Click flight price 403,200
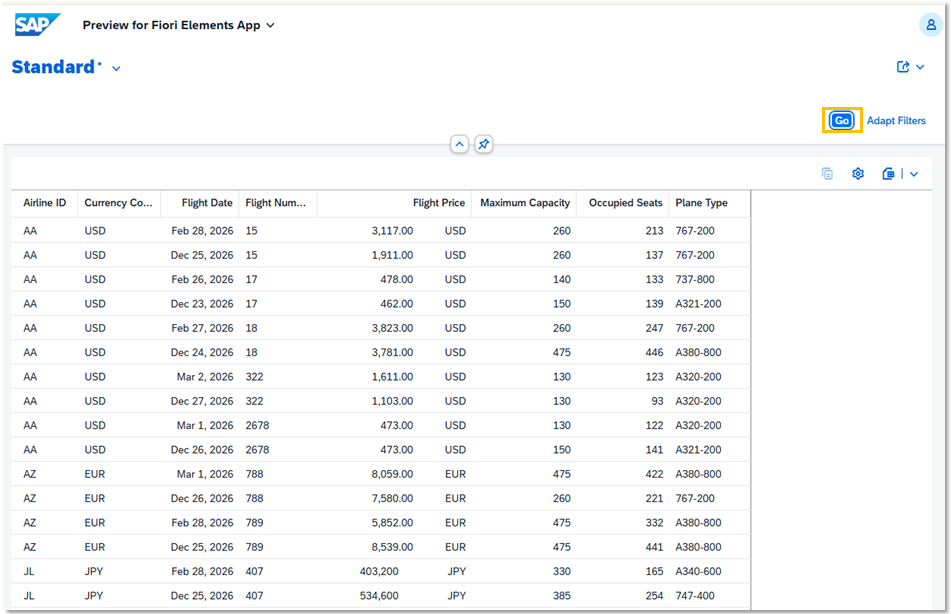The width and height of the screenshot is (951, 614). (x=379, y=571)
